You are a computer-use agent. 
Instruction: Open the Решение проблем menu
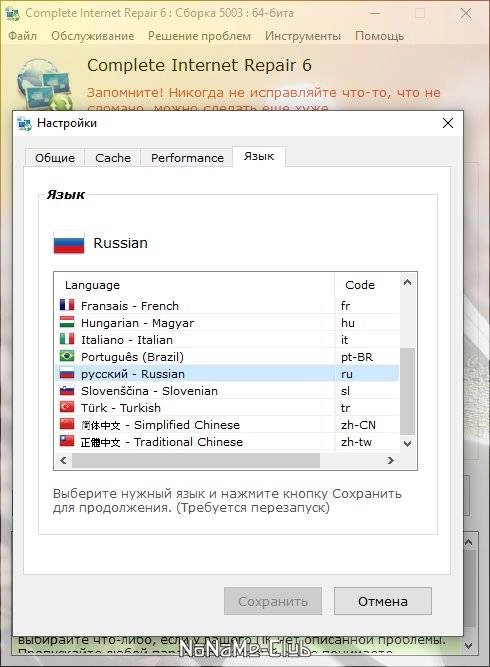(199, 36)
